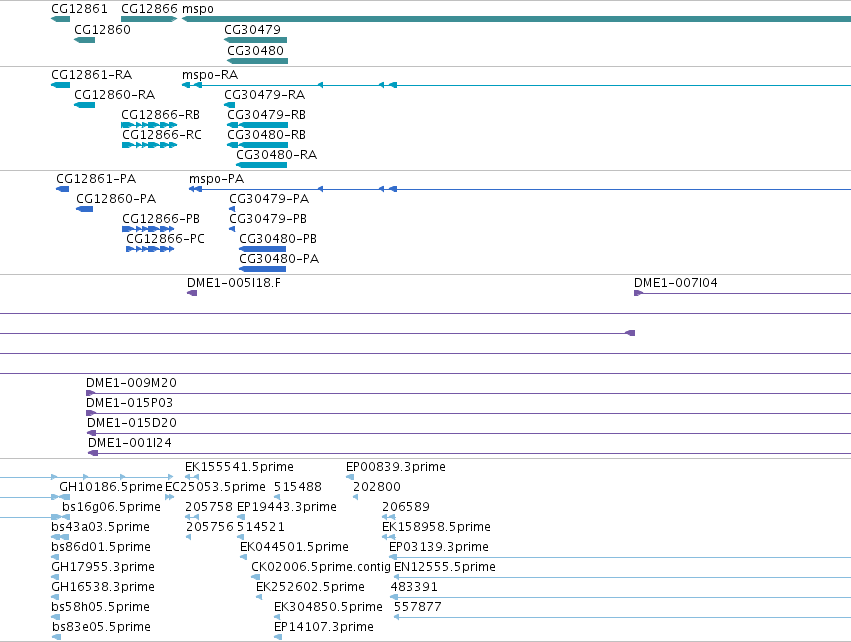The height and width of the screenshot is (642, 851).
Task: Click the CG30479-PB protein label
Action: (x=268, y=219)
